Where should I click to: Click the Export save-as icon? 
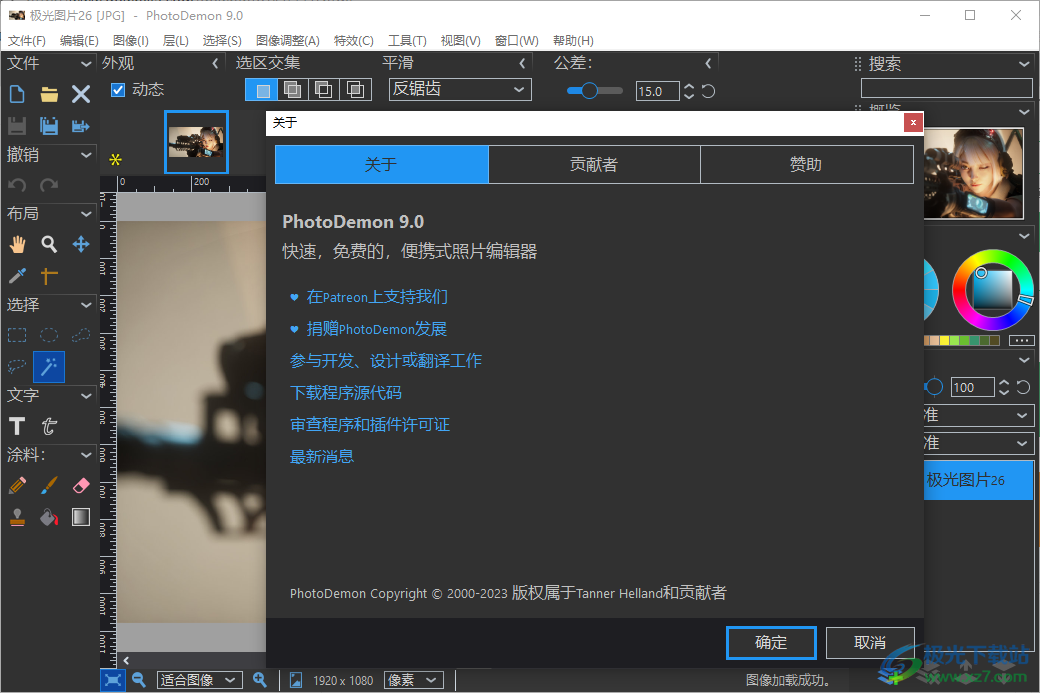[x=81, y=126]
